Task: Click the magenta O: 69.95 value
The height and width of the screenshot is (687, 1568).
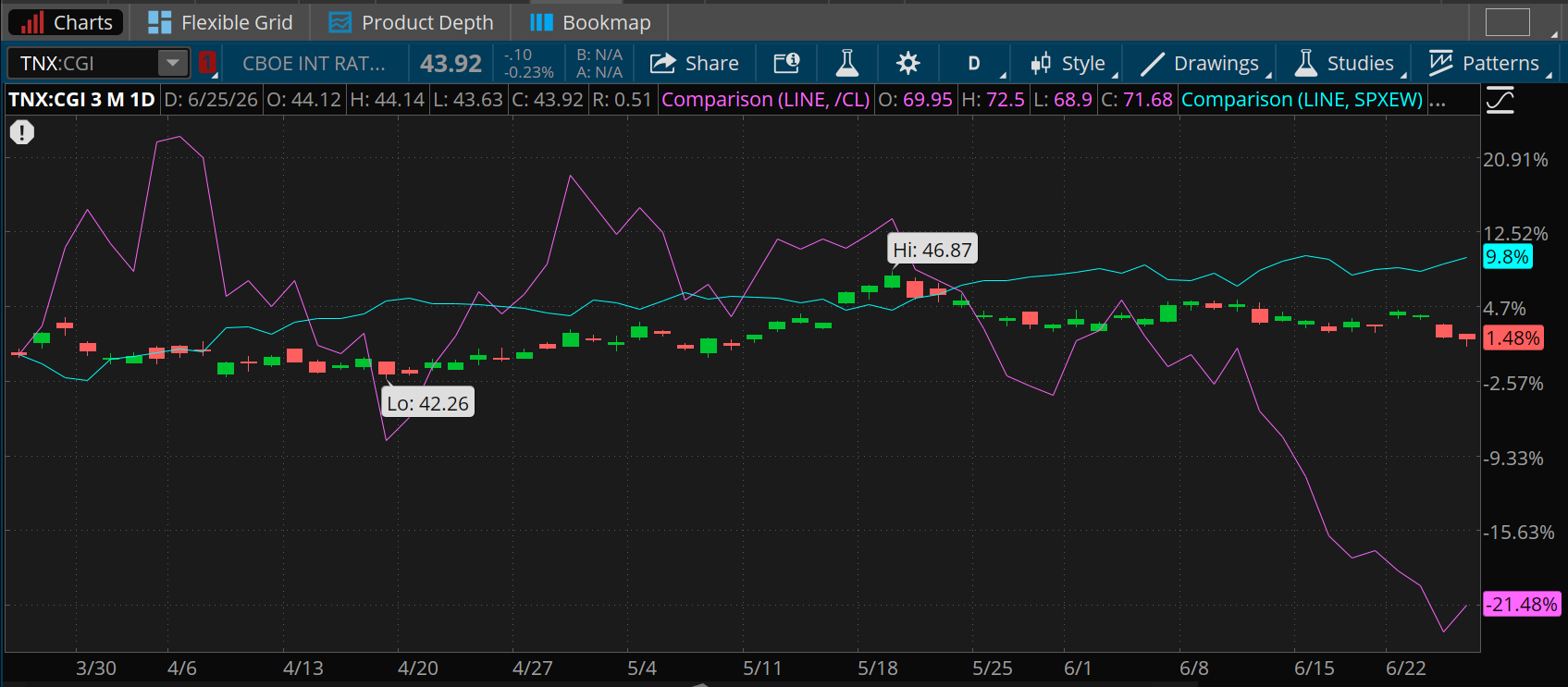Action: 915,99
